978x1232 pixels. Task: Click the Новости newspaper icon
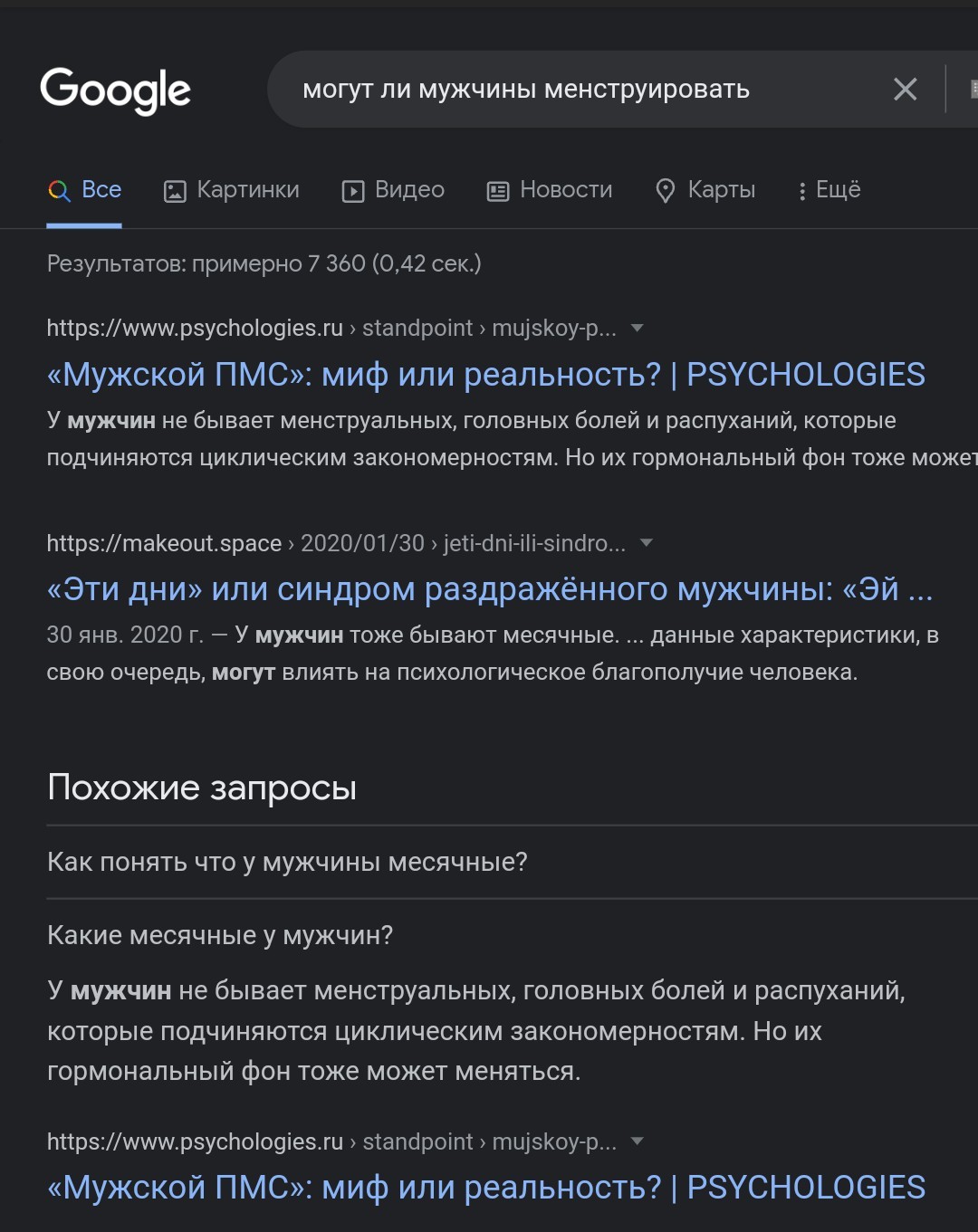(498, 191)
